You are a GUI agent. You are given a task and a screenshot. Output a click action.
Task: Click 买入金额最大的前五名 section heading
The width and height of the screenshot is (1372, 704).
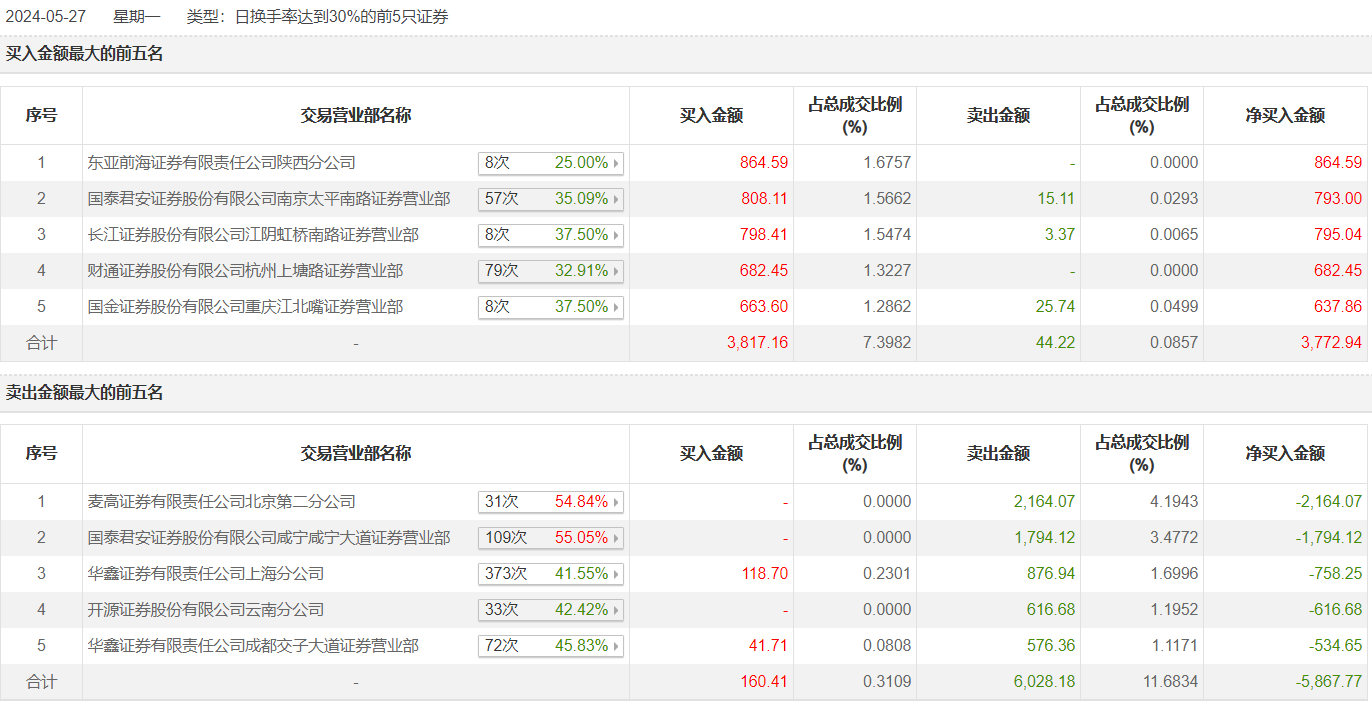tap(84, 54)
